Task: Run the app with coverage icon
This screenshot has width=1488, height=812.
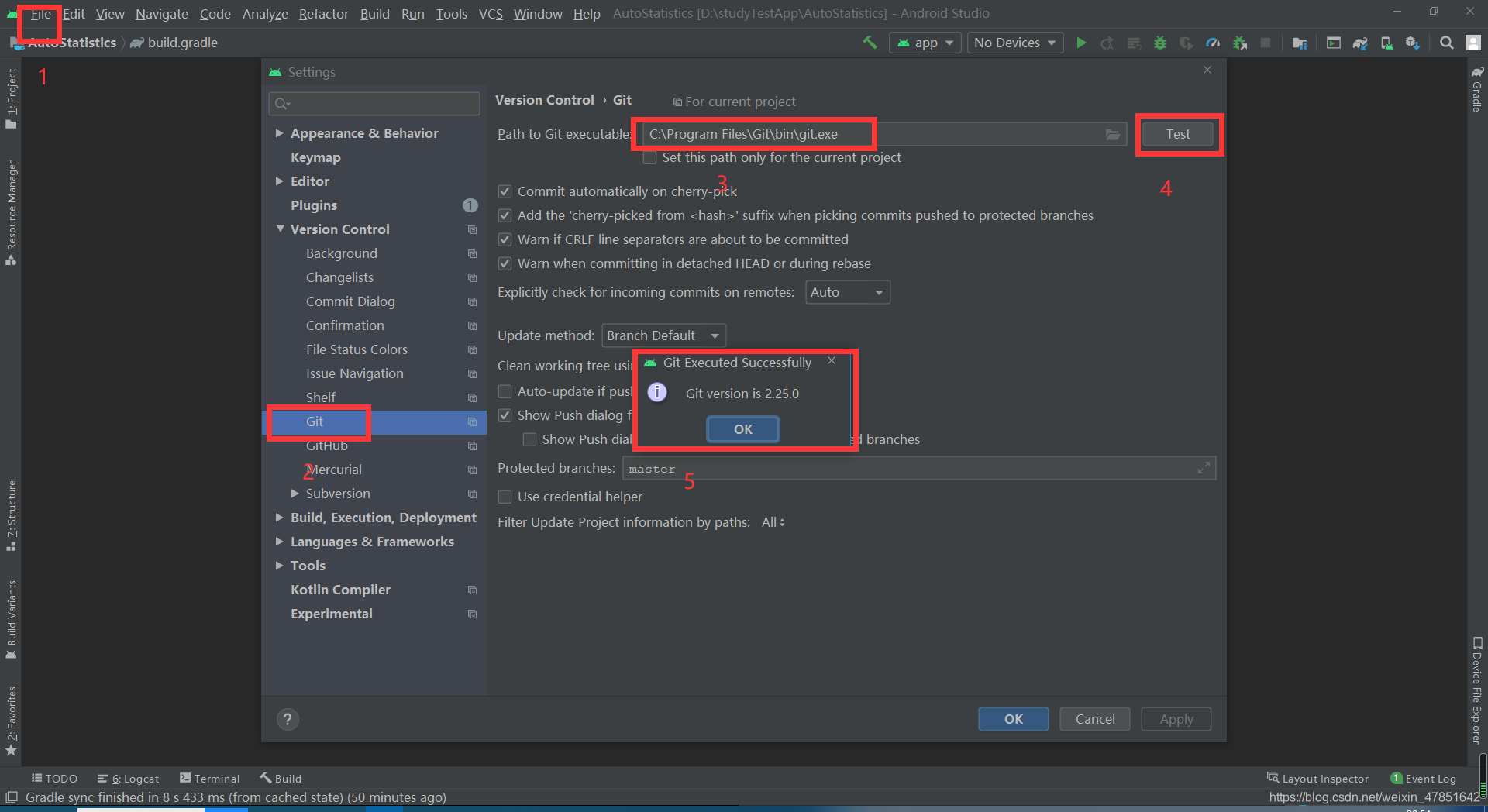Action: [x=1187, y=43]
